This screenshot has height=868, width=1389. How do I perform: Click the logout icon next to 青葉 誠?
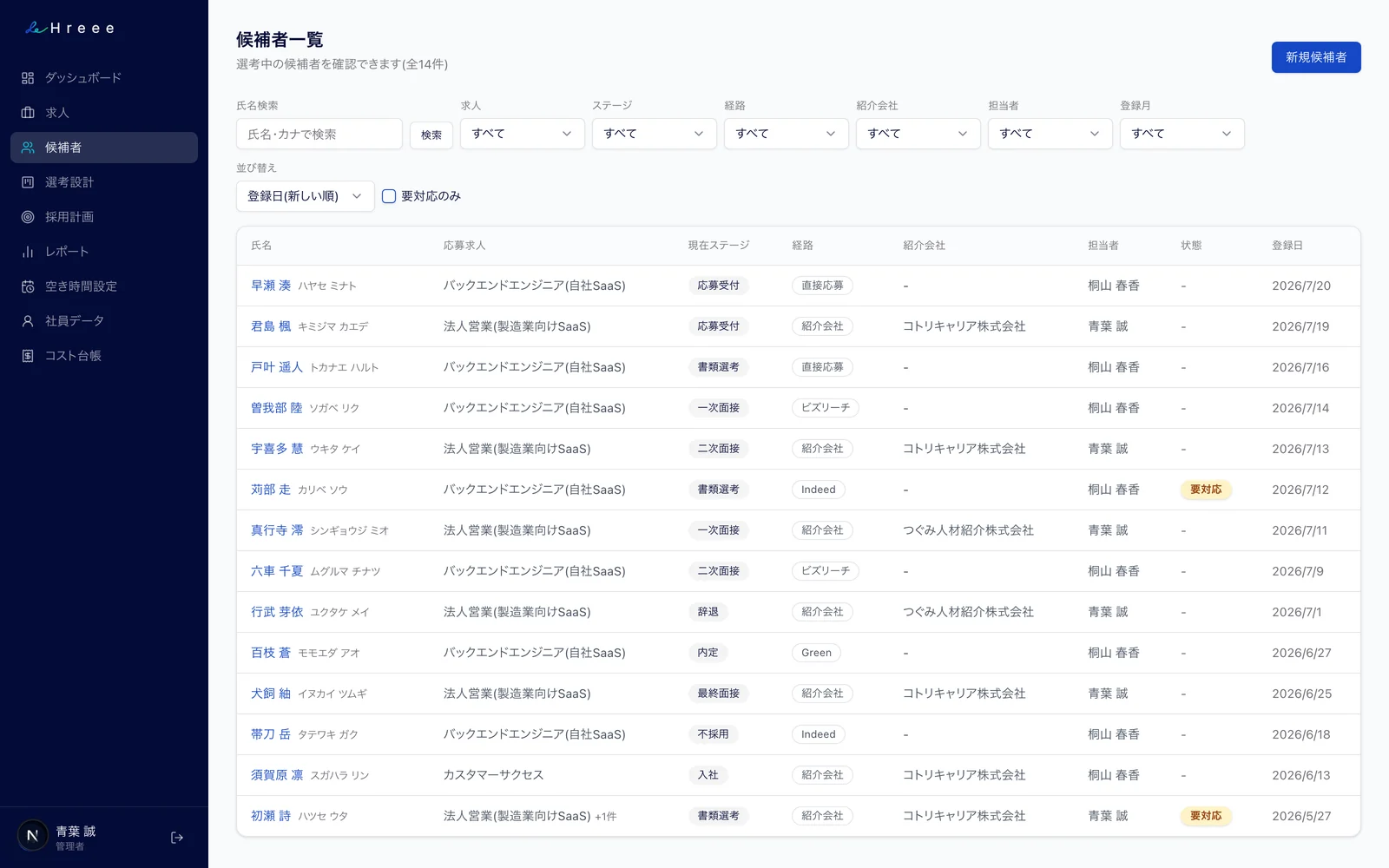[x=177, y=838]
